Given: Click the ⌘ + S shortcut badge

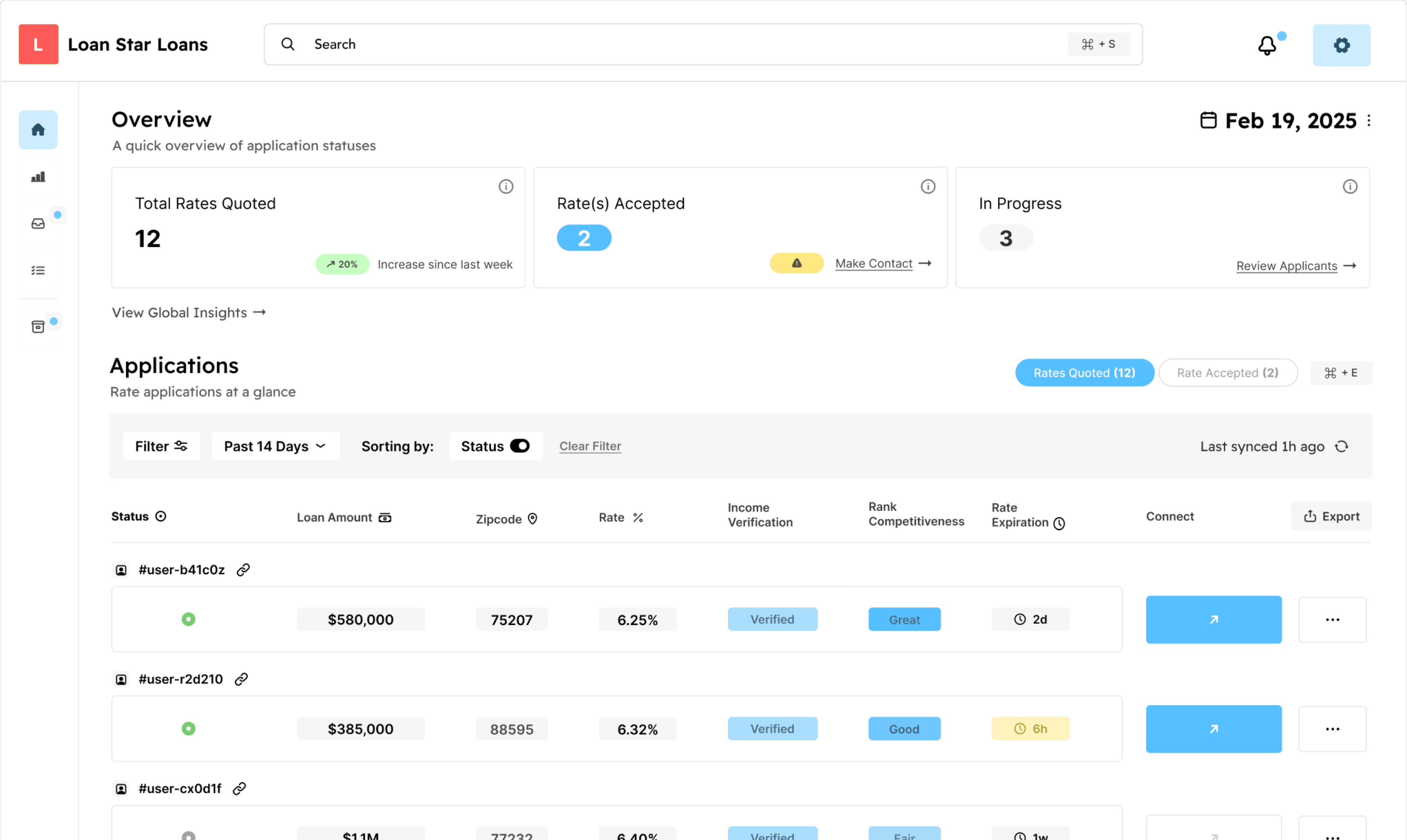Looking at the screenshot, I should coord(1099,44).
